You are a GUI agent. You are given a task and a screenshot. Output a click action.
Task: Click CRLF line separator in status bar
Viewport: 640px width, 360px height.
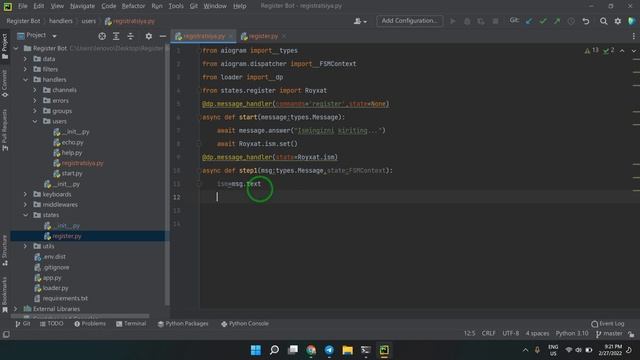pyautogui.click(x=488, y=333)
